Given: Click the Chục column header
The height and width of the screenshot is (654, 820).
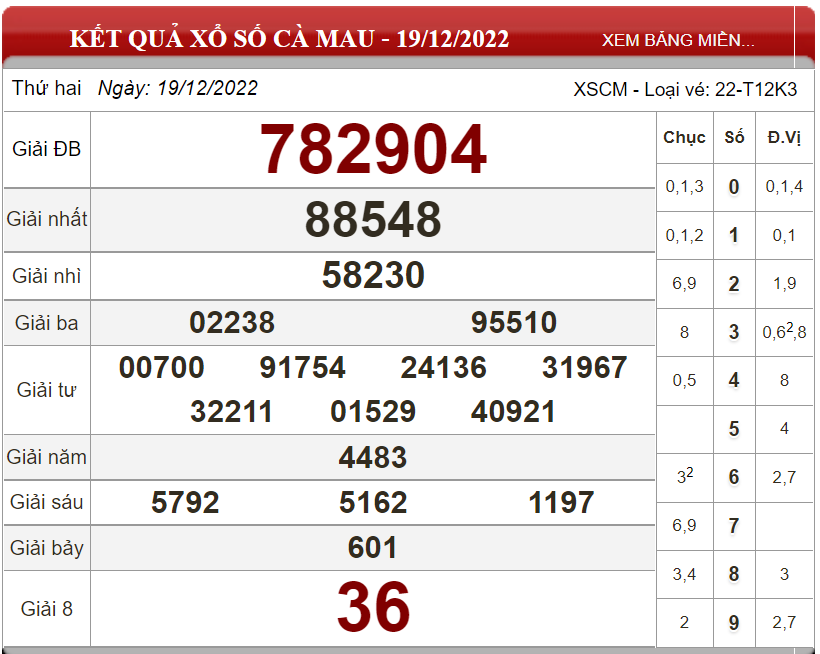Looking at the screenshot, I should coord(684,138).
